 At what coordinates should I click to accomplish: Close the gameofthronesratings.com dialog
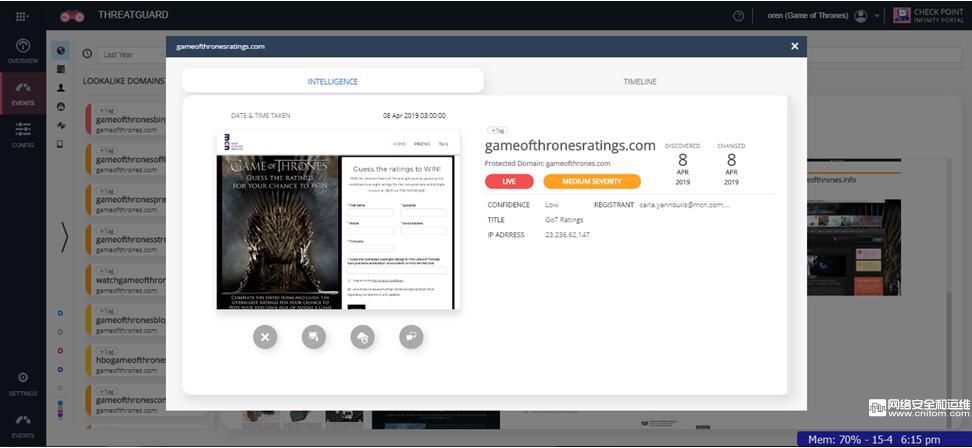point(795,46)
